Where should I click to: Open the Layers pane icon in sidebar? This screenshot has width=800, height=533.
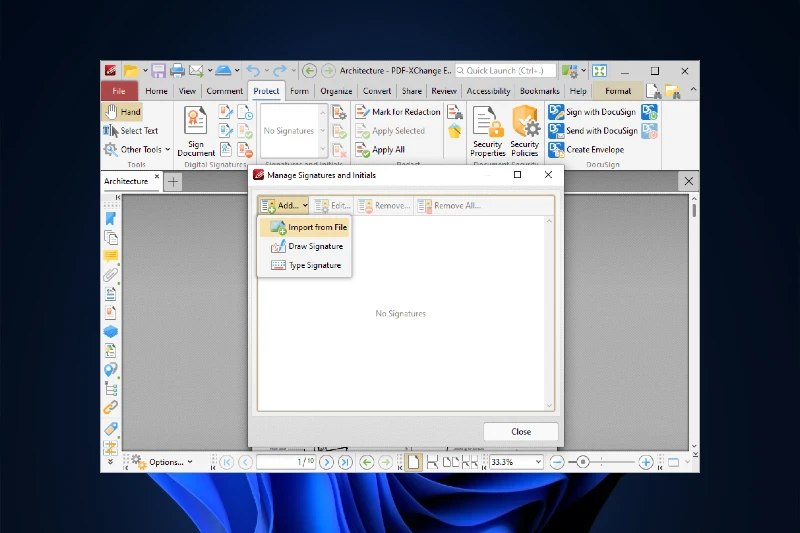click(111, 332)
